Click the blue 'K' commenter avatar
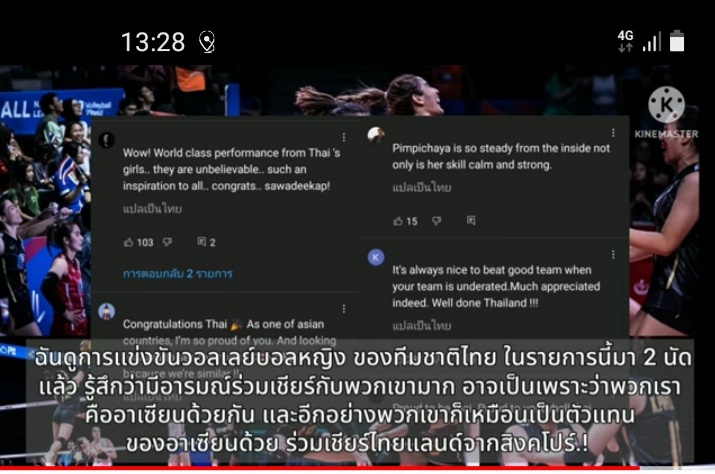The height and width of the screenshot is (474, 715). click(376, 257)
